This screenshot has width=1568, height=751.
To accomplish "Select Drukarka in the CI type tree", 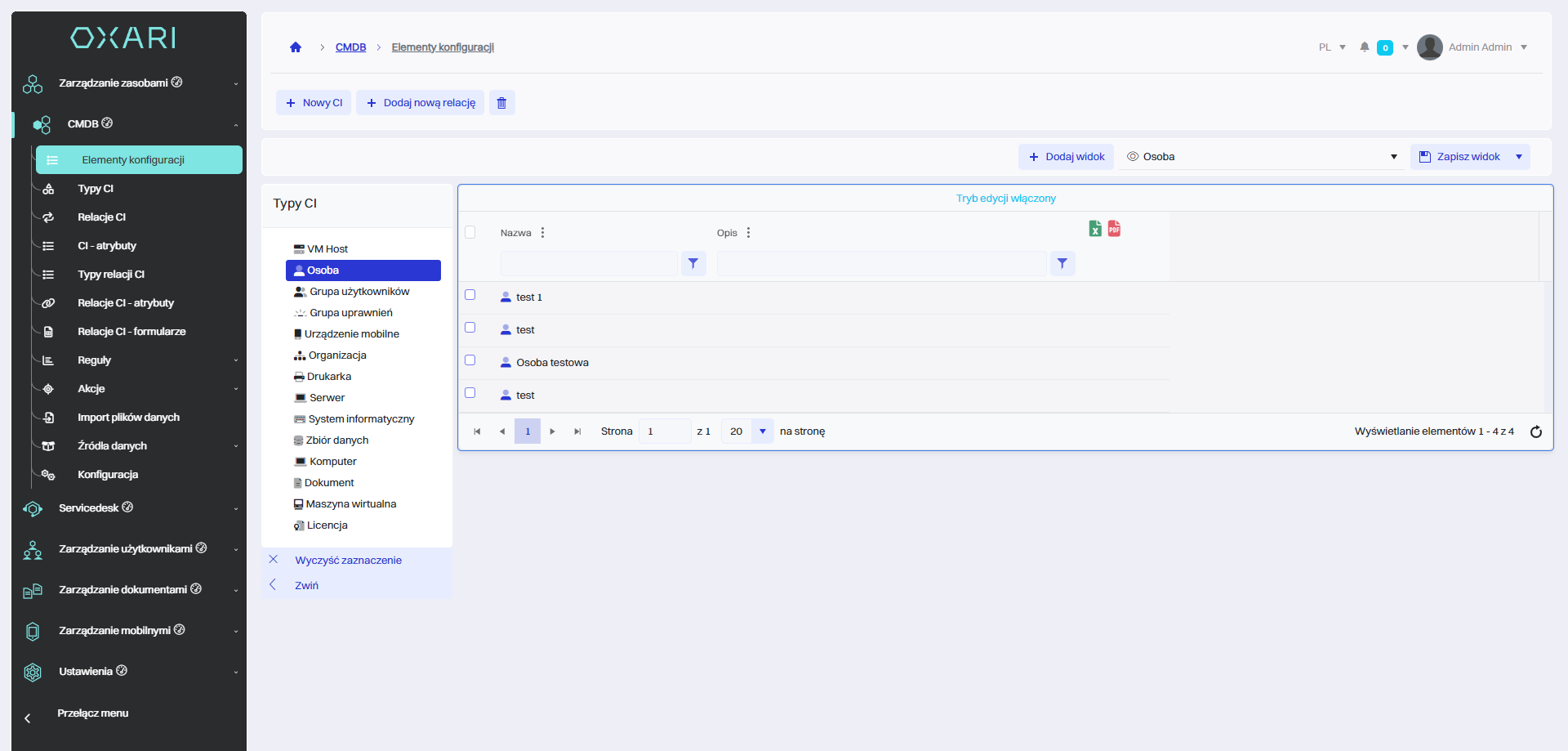I will point(329,377).
